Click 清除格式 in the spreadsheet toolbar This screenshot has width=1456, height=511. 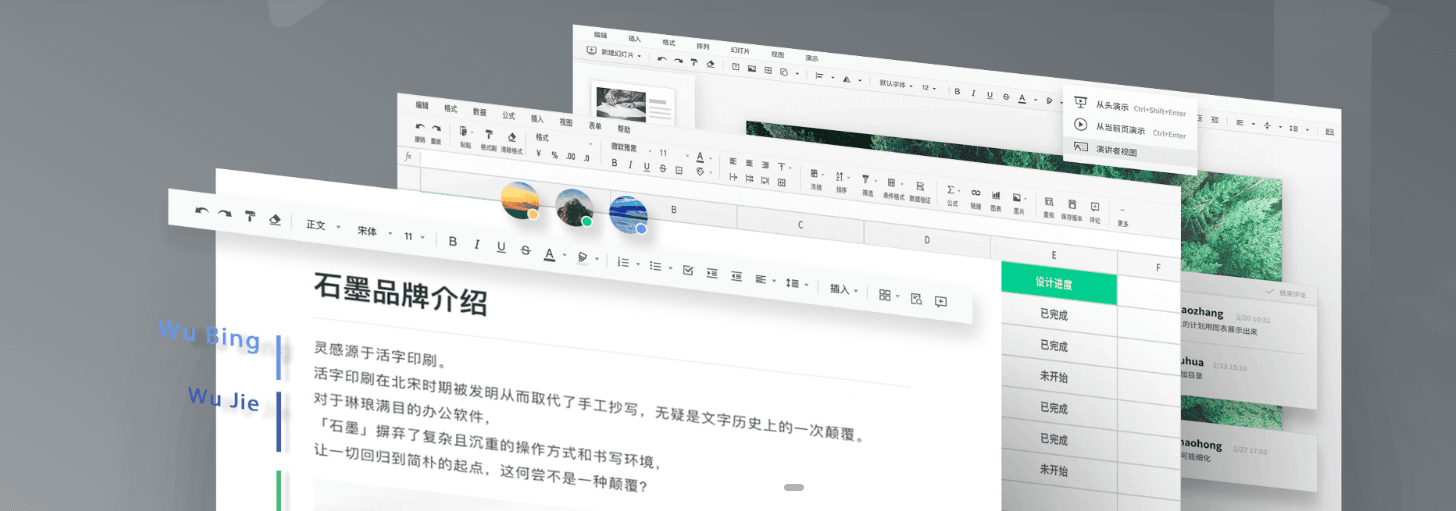click(512, 143)
